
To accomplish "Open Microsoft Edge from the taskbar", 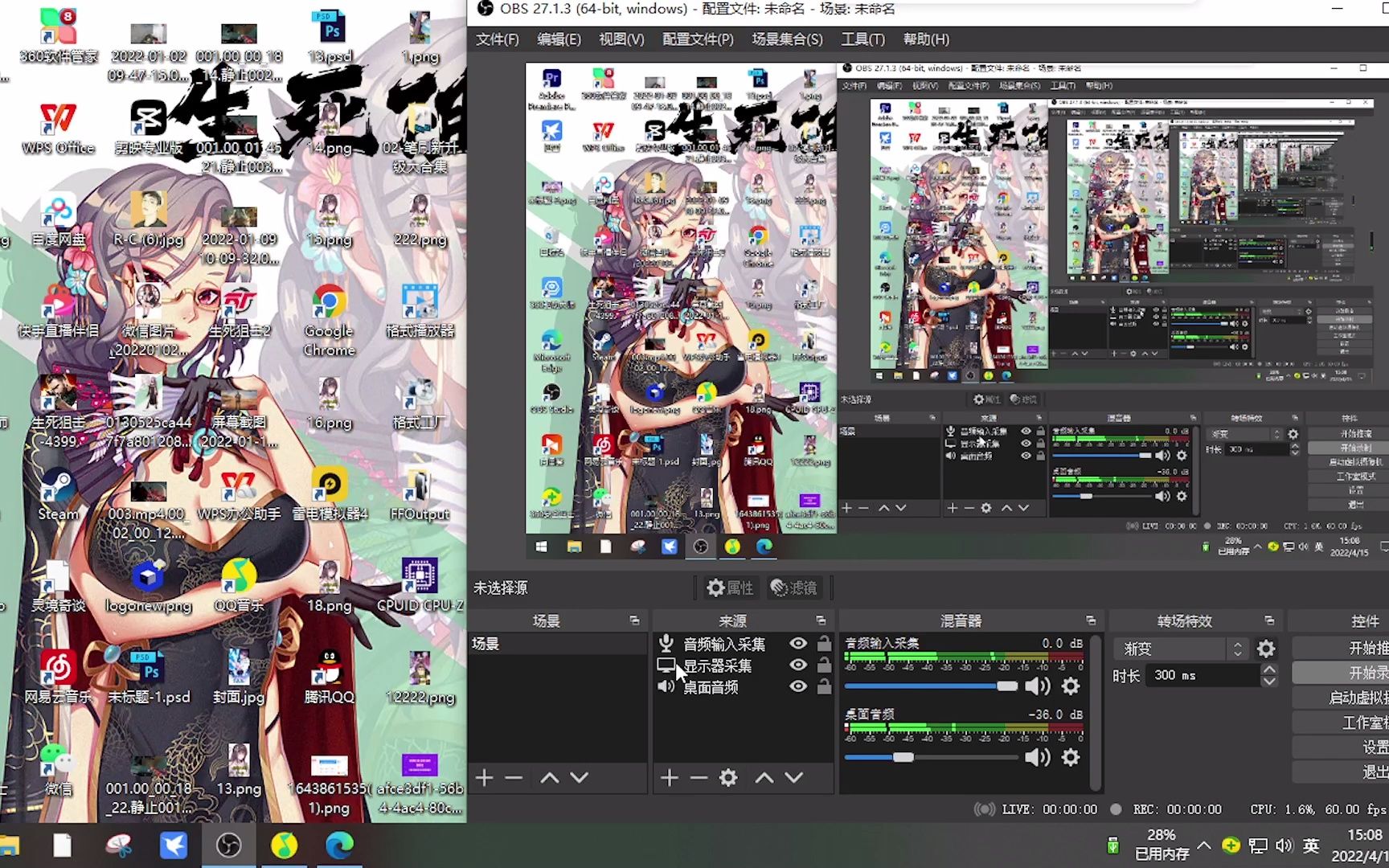I will point(339,845).
